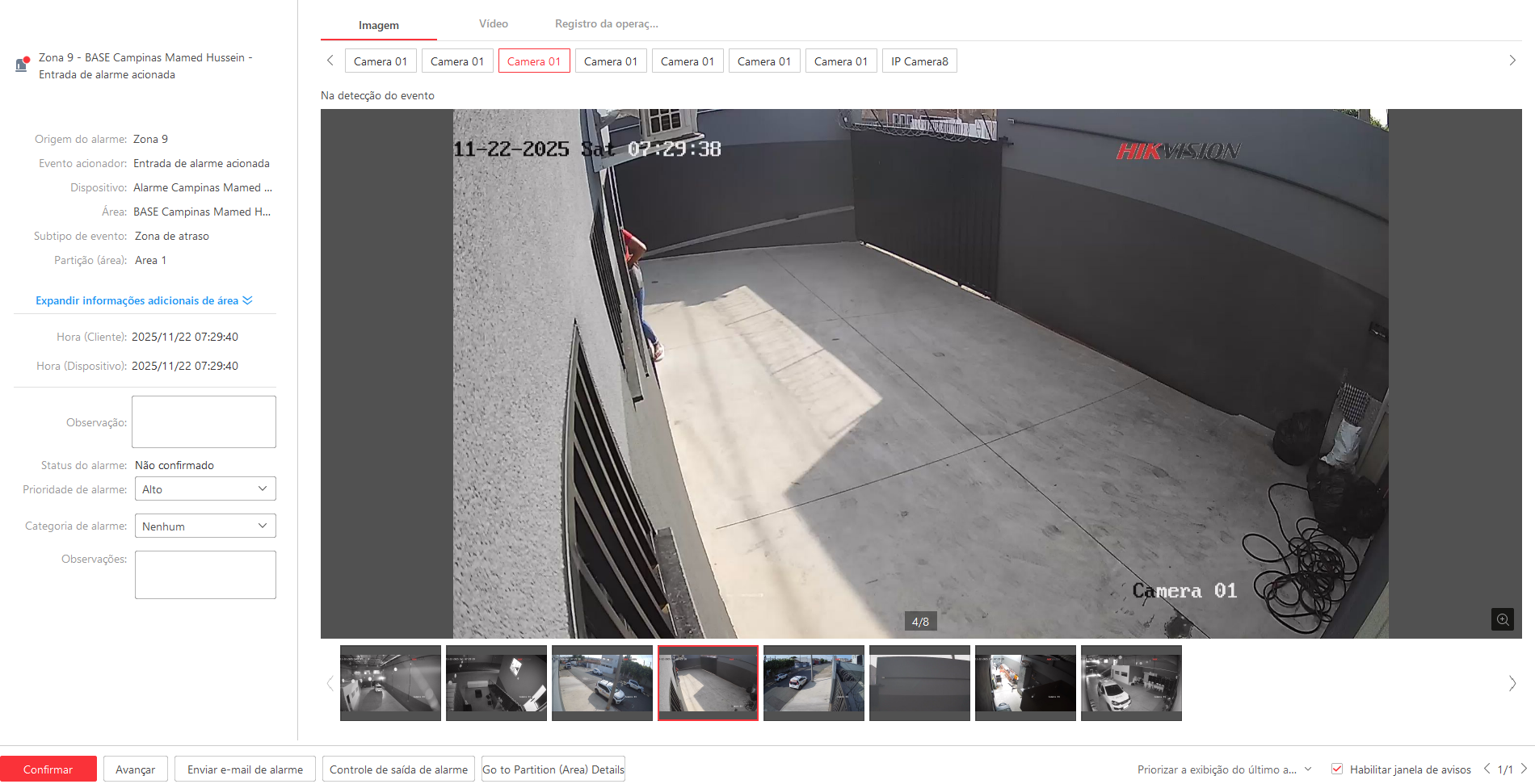
Task: Click the Observação text field
Action: [204, 421]
